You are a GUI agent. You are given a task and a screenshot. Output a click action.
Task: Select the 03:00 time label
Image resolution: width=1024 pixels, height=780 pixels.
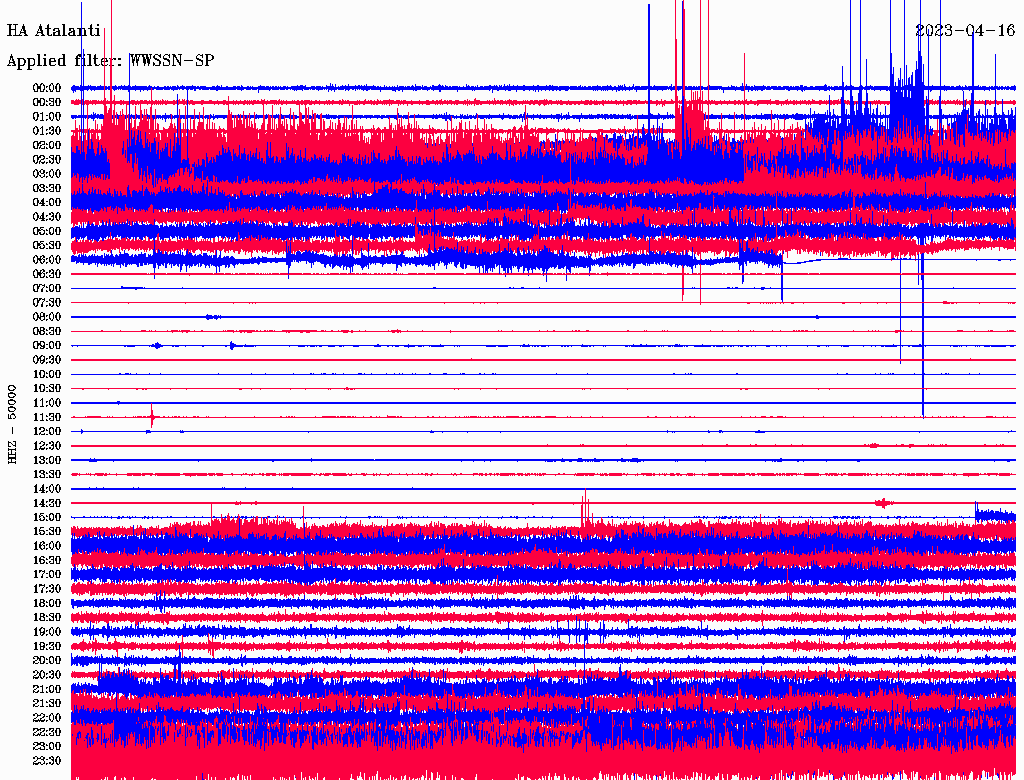[x=47, y=174]
